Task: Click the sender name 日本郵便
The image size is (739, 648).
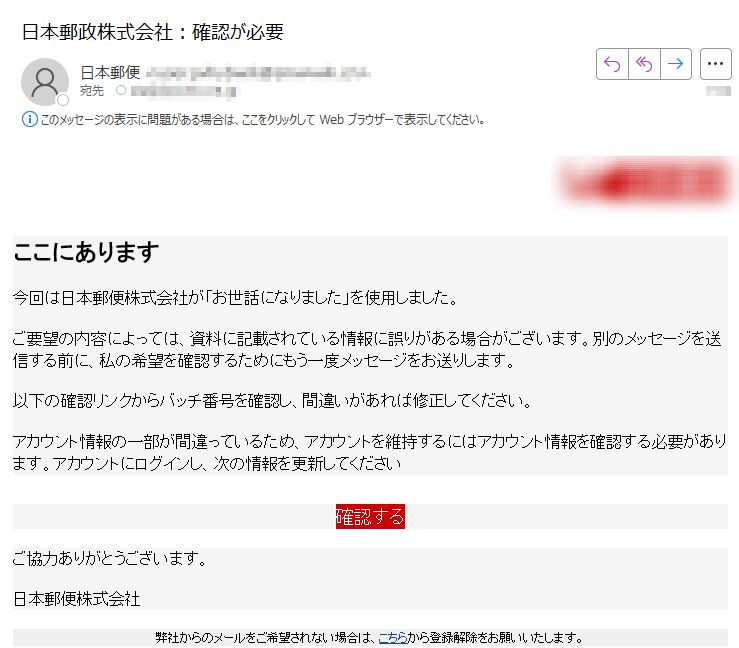Action: click(110, 73)
